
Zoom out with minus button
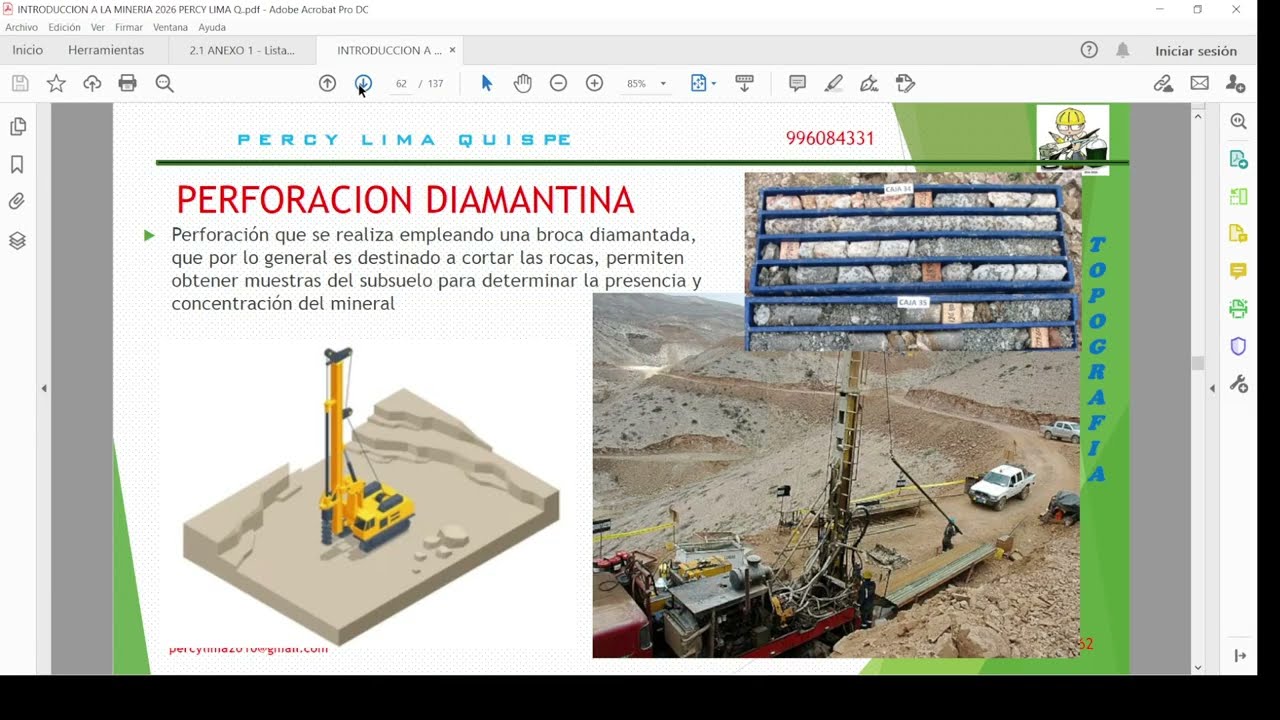[559, 84]
